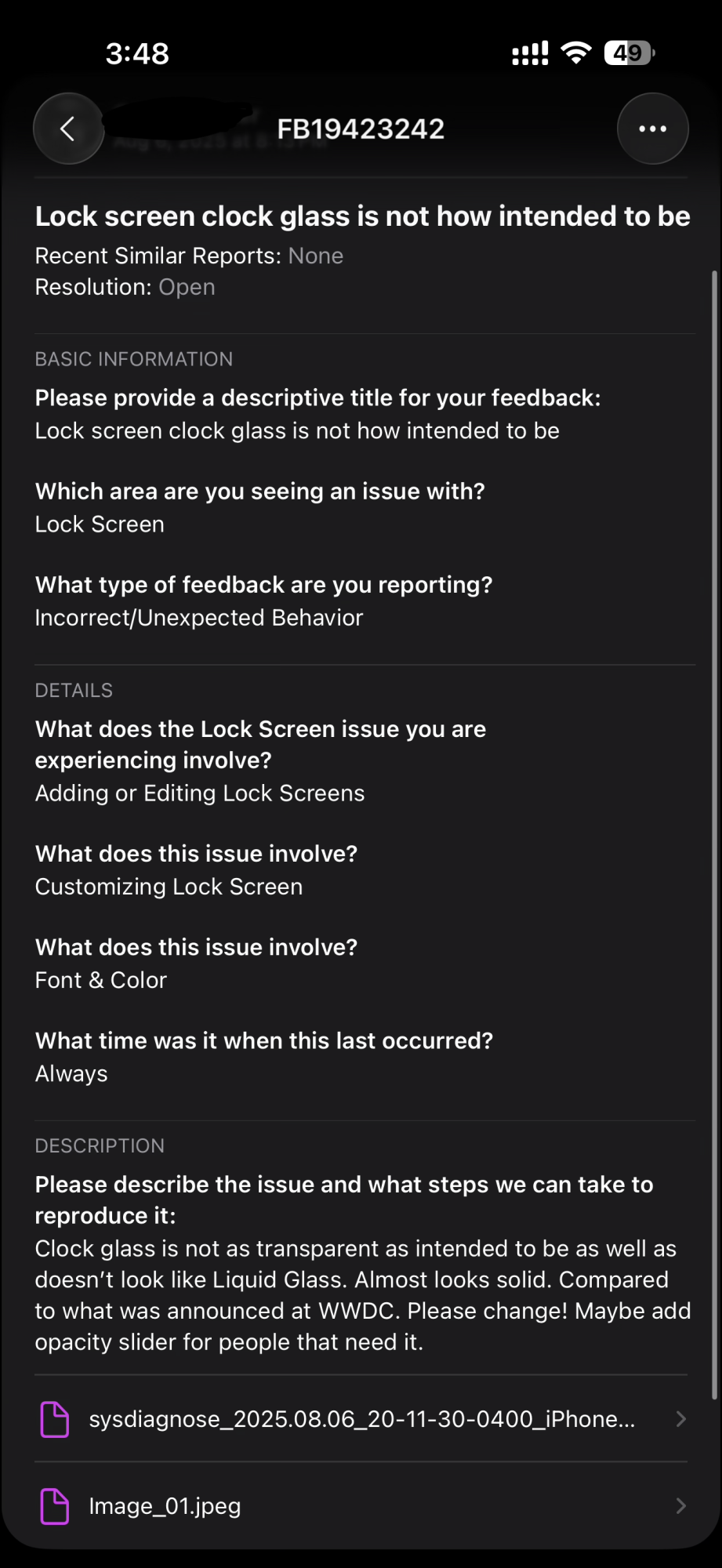The image size is (722, 1568).
Task: Tap Recent Similar Reports: None
Action: tap(189, 256)
